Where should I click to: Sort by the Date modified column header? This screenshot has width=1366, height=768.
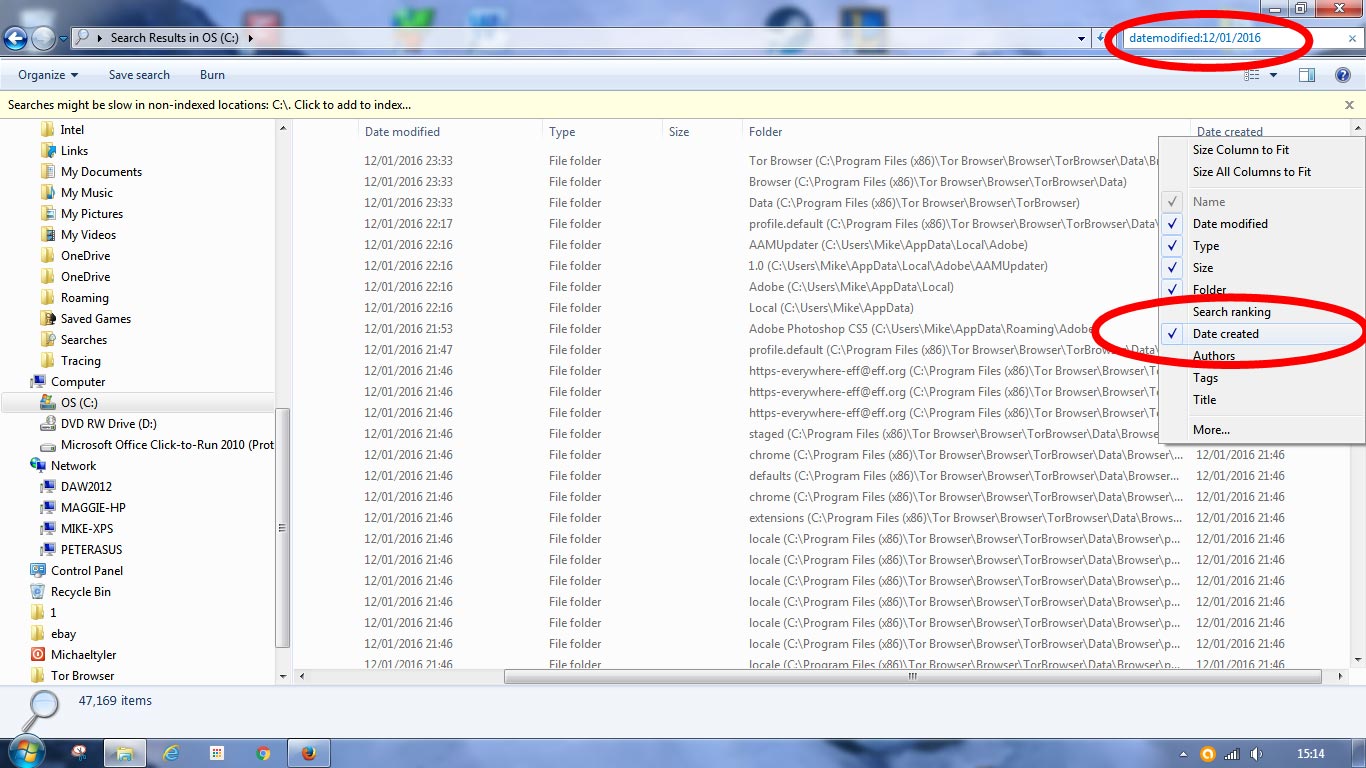pos(450,132)
